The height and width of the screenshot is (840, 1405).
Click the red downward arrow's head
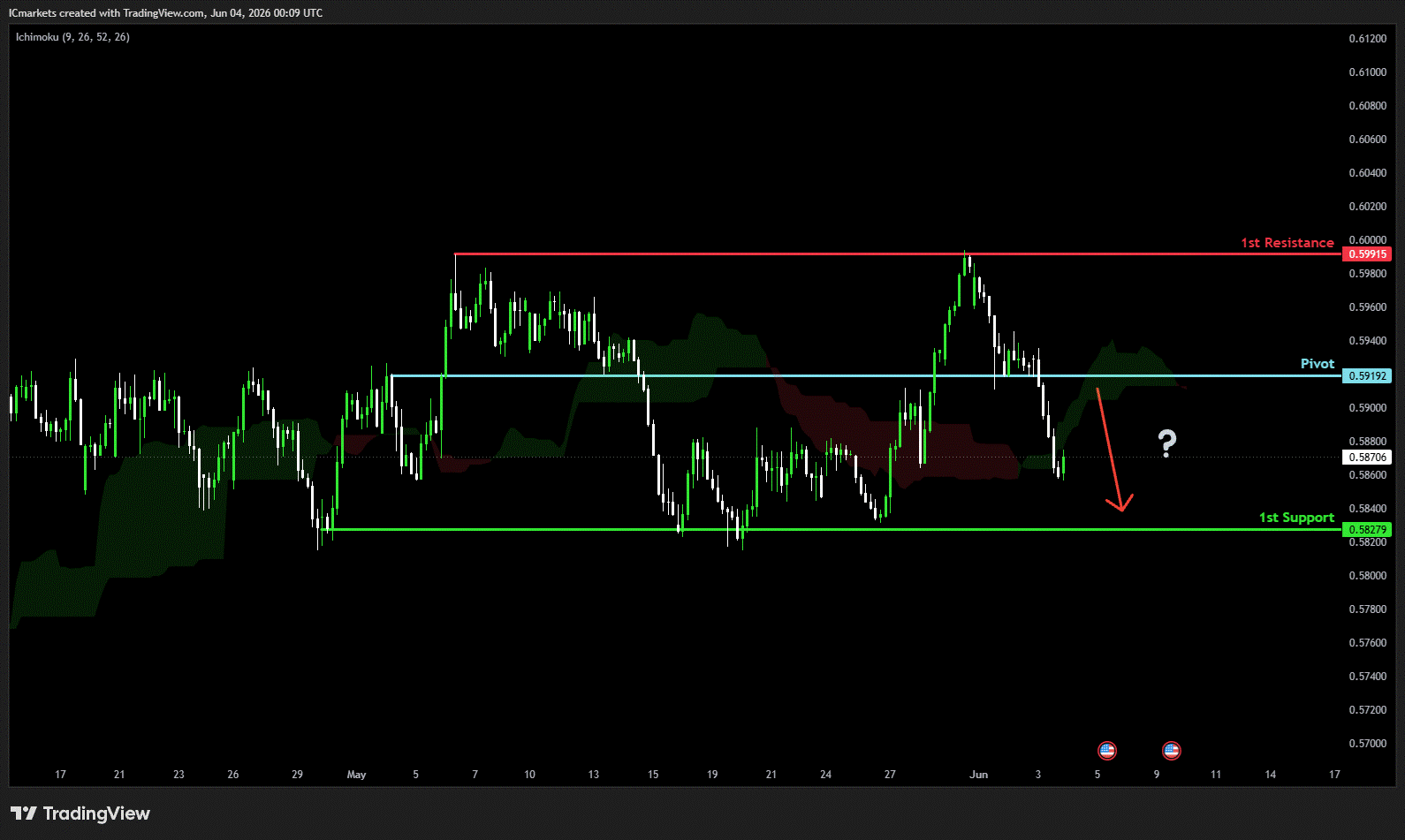[1120, 503]
